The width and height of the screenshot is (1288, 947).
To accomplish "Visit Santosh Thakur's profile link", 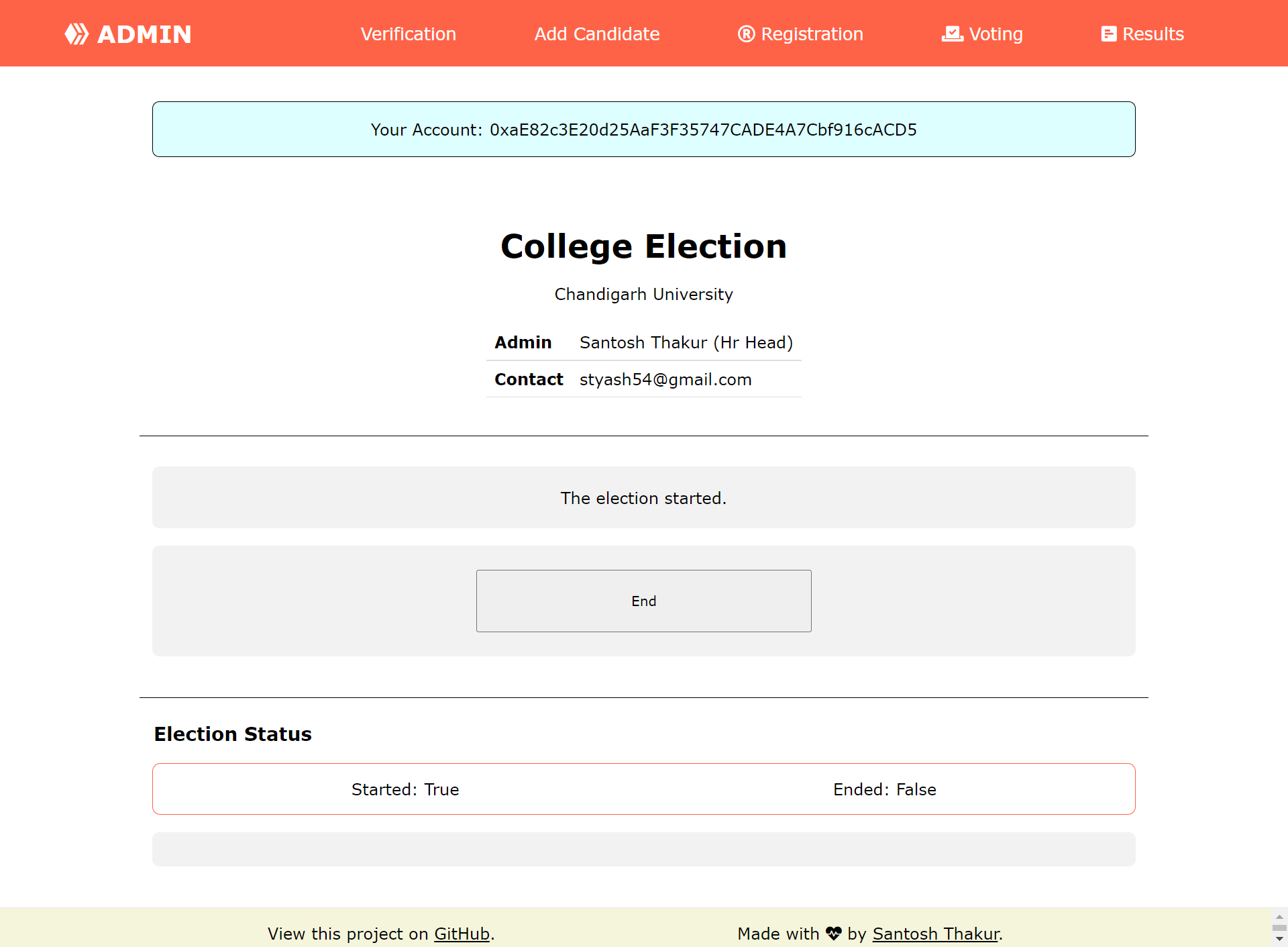I will [935, 934].
